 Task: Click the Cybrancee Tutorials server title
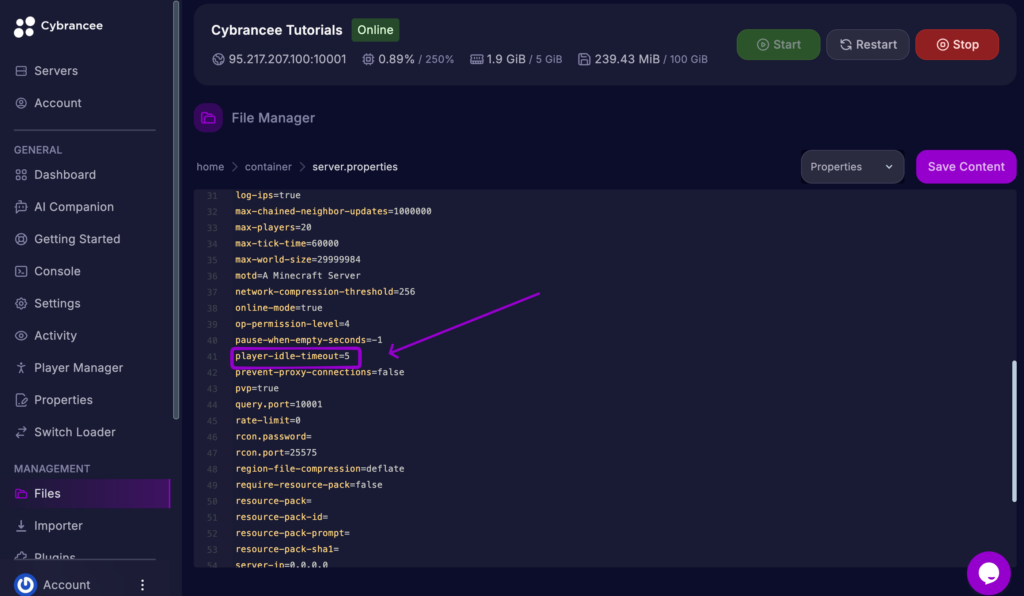point(276,30)
